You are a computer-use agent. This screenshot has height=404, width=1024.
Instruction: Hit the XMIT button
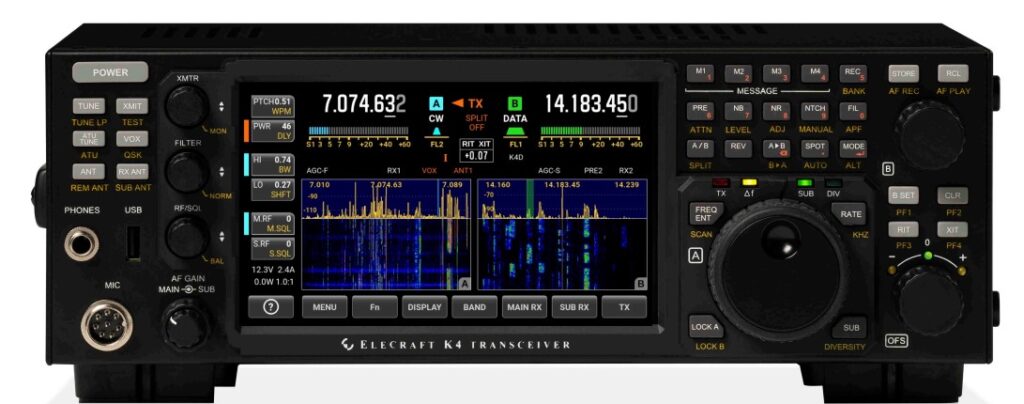[132, 106]
